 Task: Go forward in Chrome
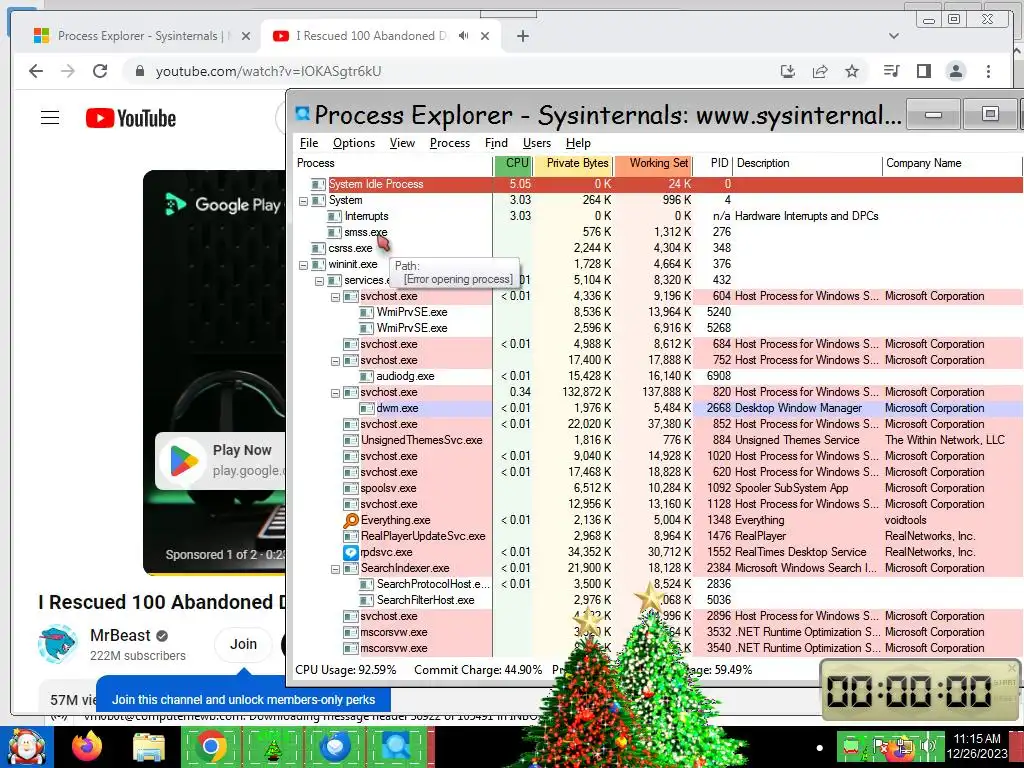(68, 71)
